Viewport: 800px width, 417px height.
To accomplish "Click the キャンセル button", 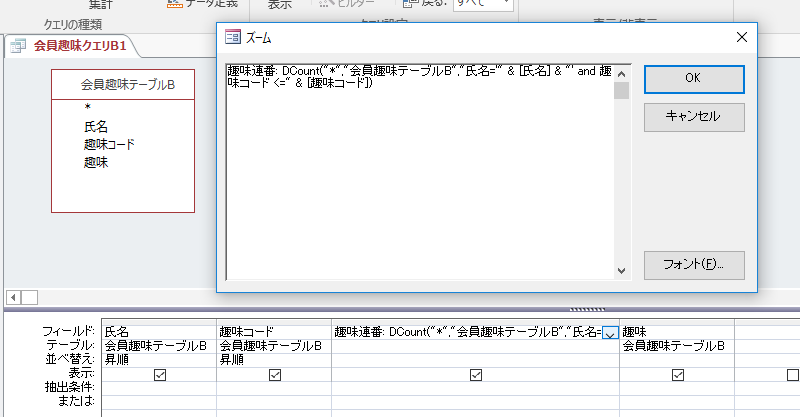I will tap(694, 117).
